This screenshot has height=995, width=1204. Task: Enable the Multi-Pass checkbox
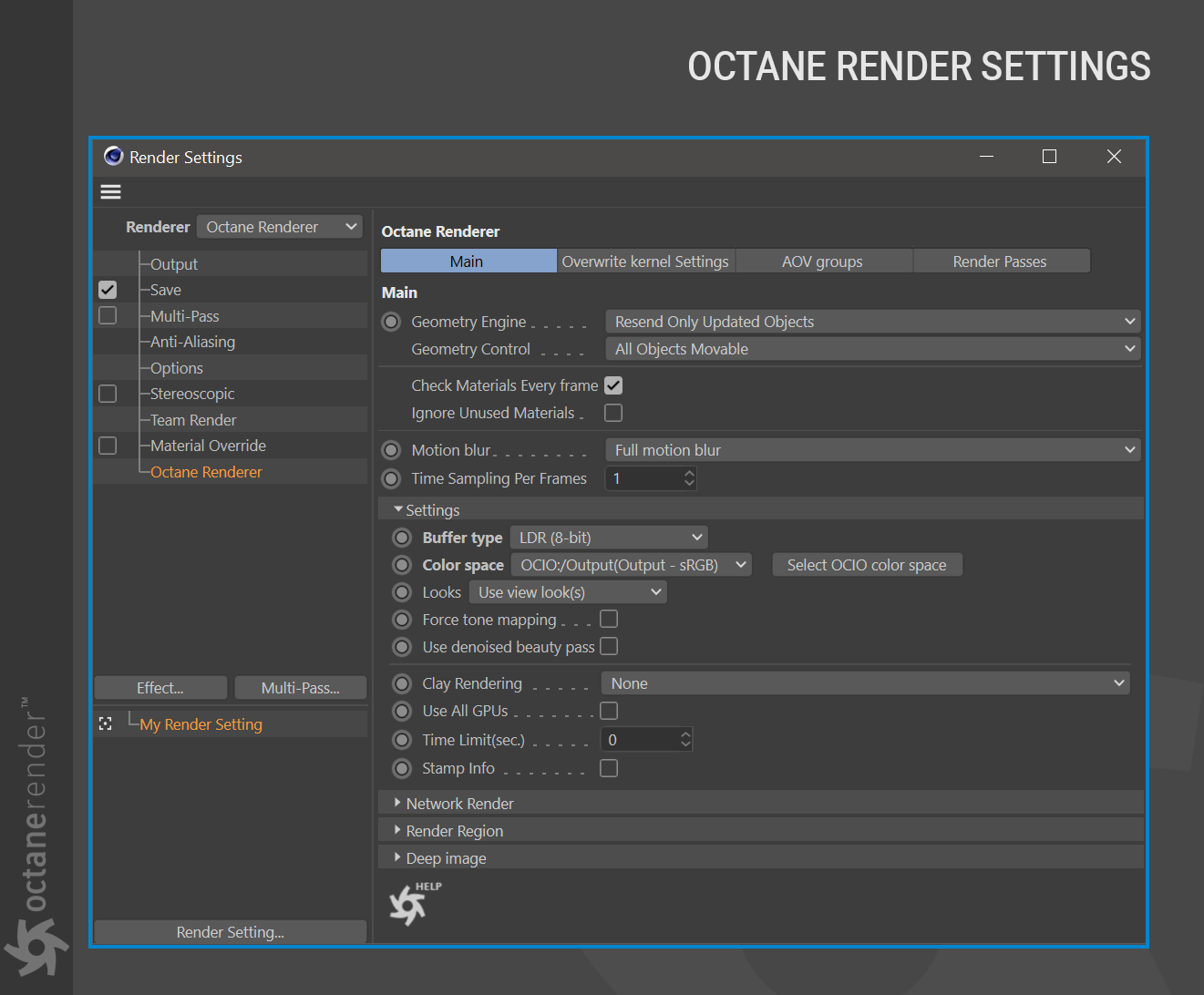(x=108, y=315)
